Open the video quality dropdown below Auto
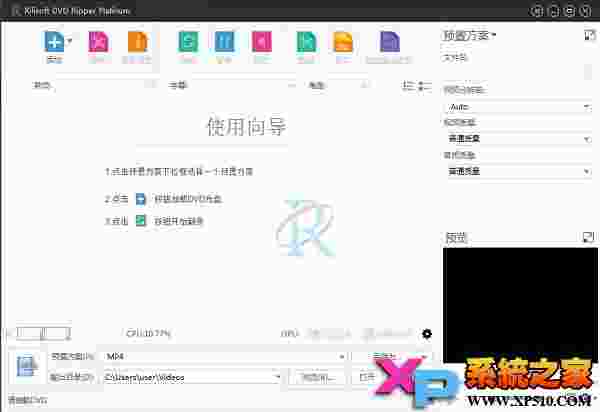The width and height of the screenshot is (600, 412). click(518, 139)
